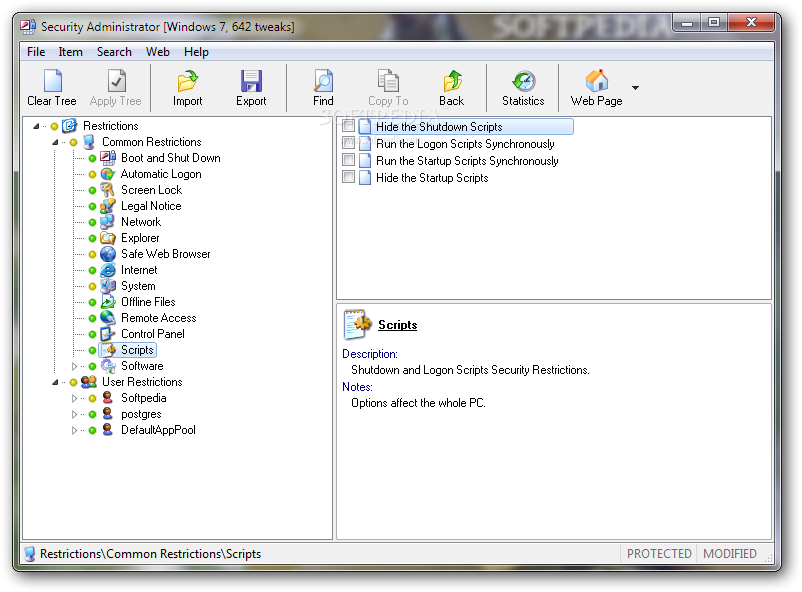802x592 pixels.
Task: Select the Software tree icon
Action: click(x=108, y=366)
